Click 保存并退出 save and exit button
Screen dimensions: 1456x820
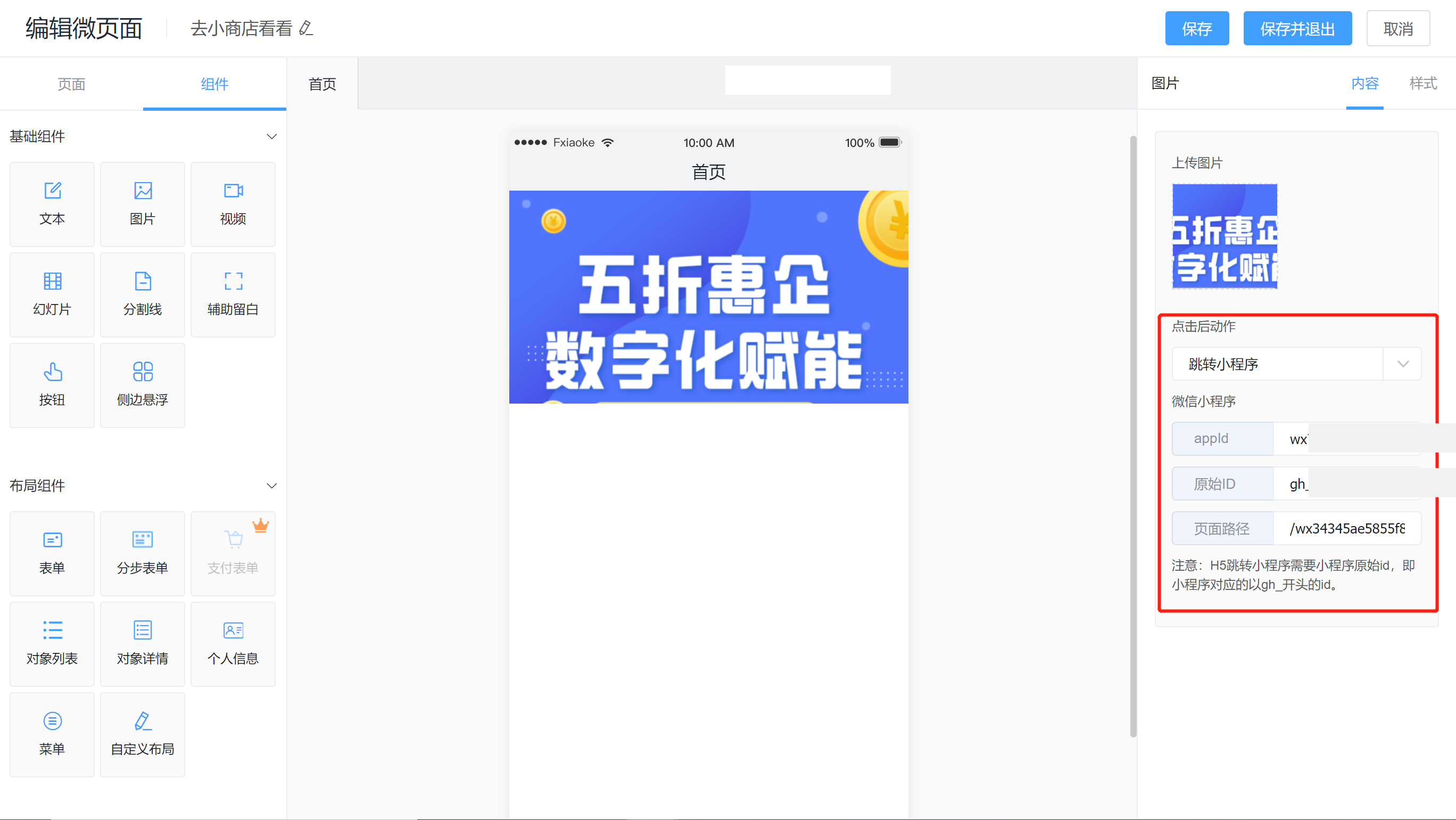point(1297,28)
